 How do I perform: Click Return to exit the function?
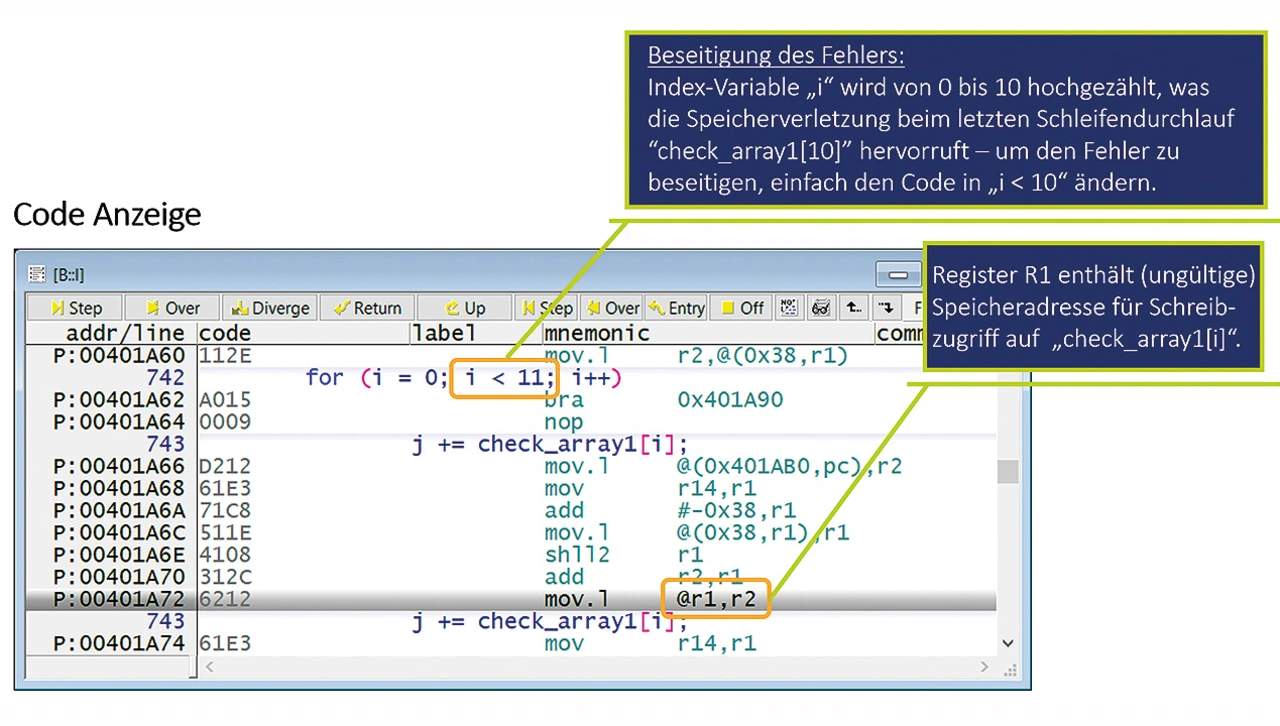[367, 308]
